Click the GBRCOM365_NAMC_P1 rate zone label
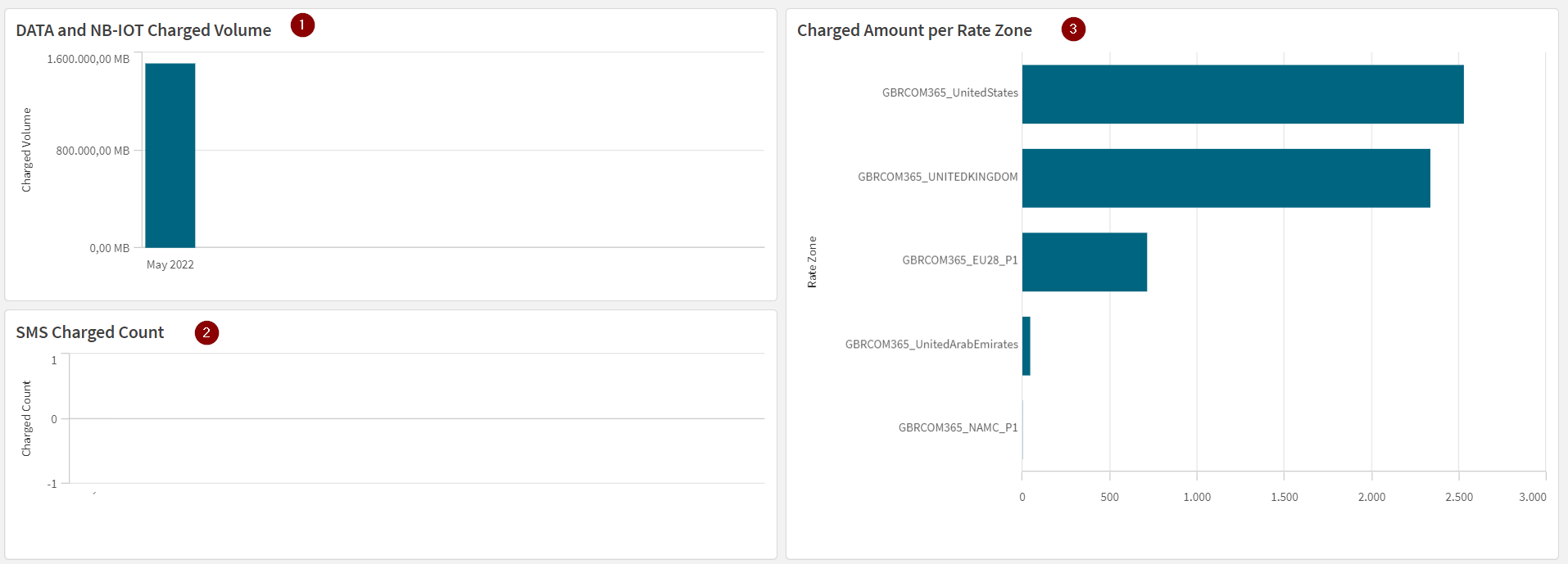Screen dimensions: 1568x564 [958, 428]
